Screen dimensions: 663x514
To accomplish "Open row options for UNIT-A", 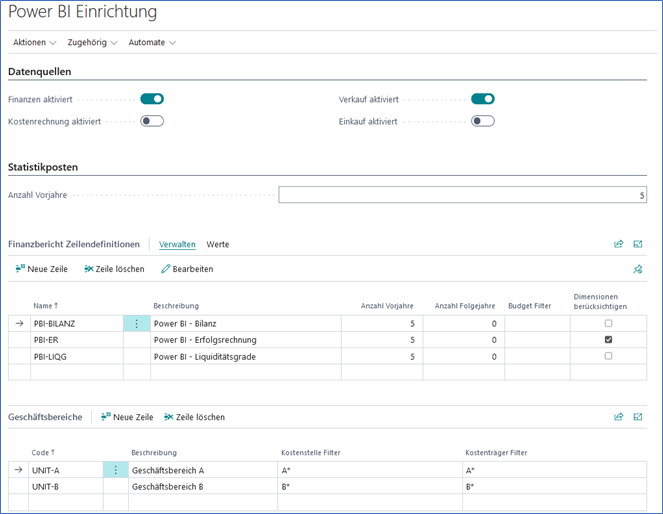I will [116, 470].
